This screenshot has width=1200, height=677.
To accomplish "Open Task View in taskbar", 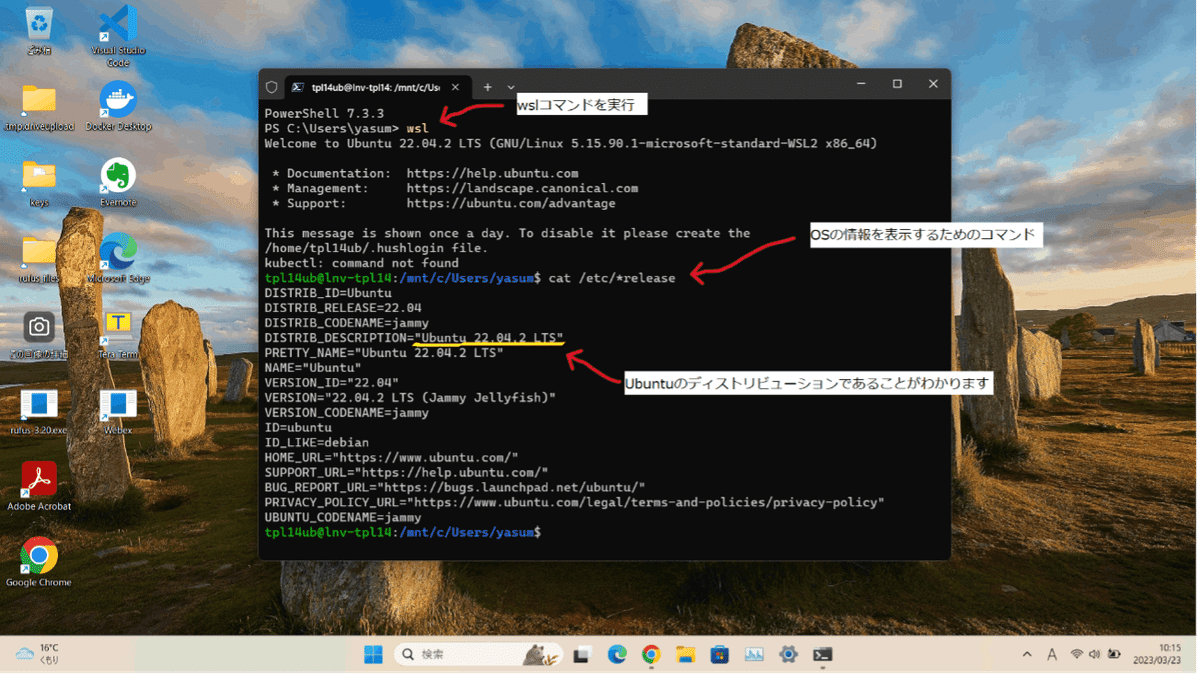I will click(x=582, y=654).
